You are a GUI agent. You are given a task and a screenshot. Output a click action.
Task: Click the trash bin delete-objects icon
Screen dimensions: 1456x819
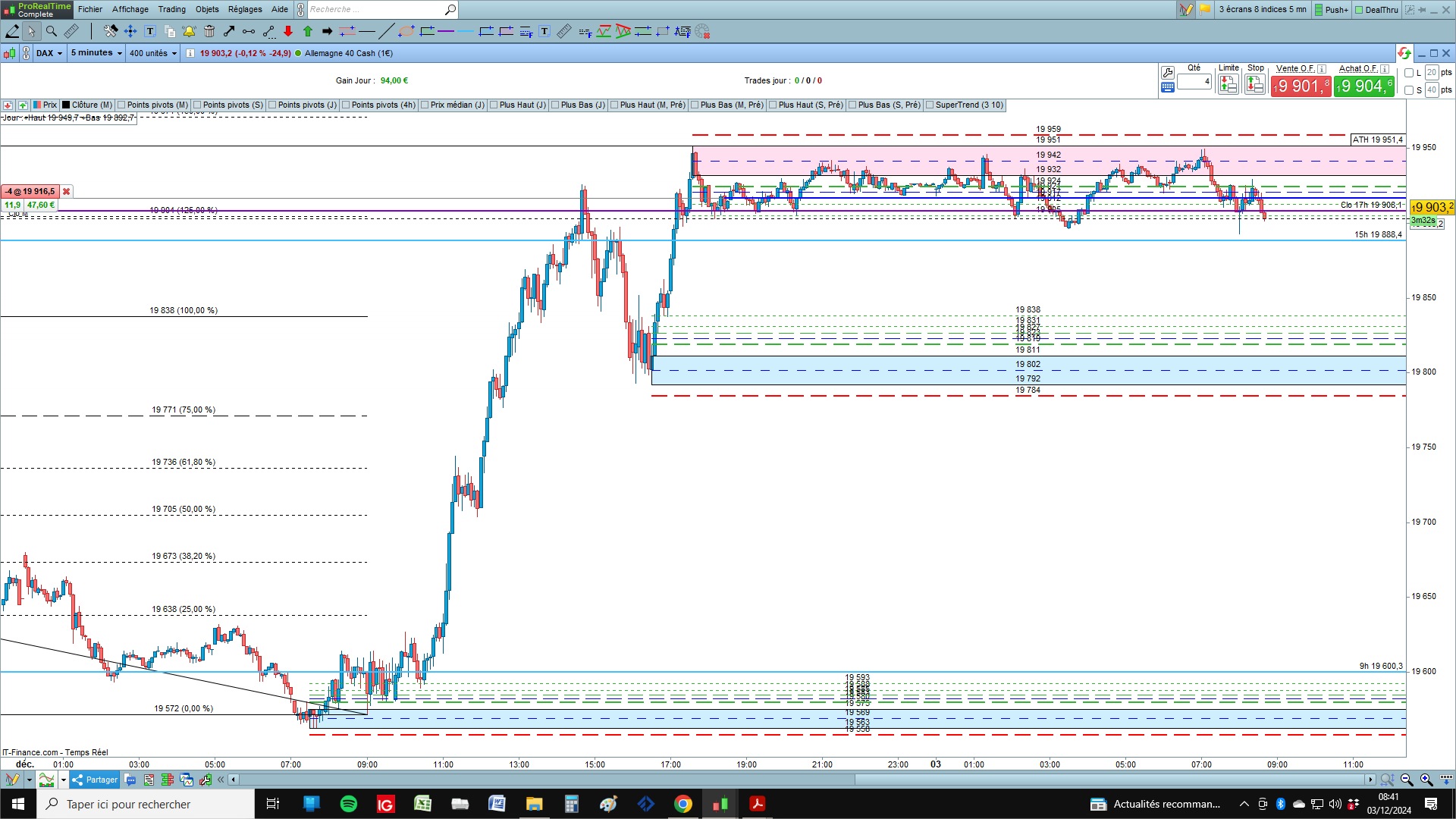pyautogui.click(x=209, y=31)
